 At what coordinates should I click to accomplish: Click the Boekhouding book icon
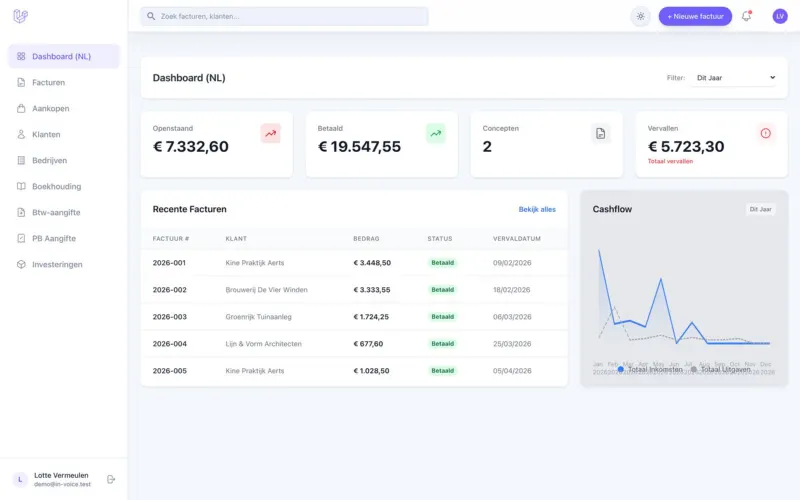(21, 186)
